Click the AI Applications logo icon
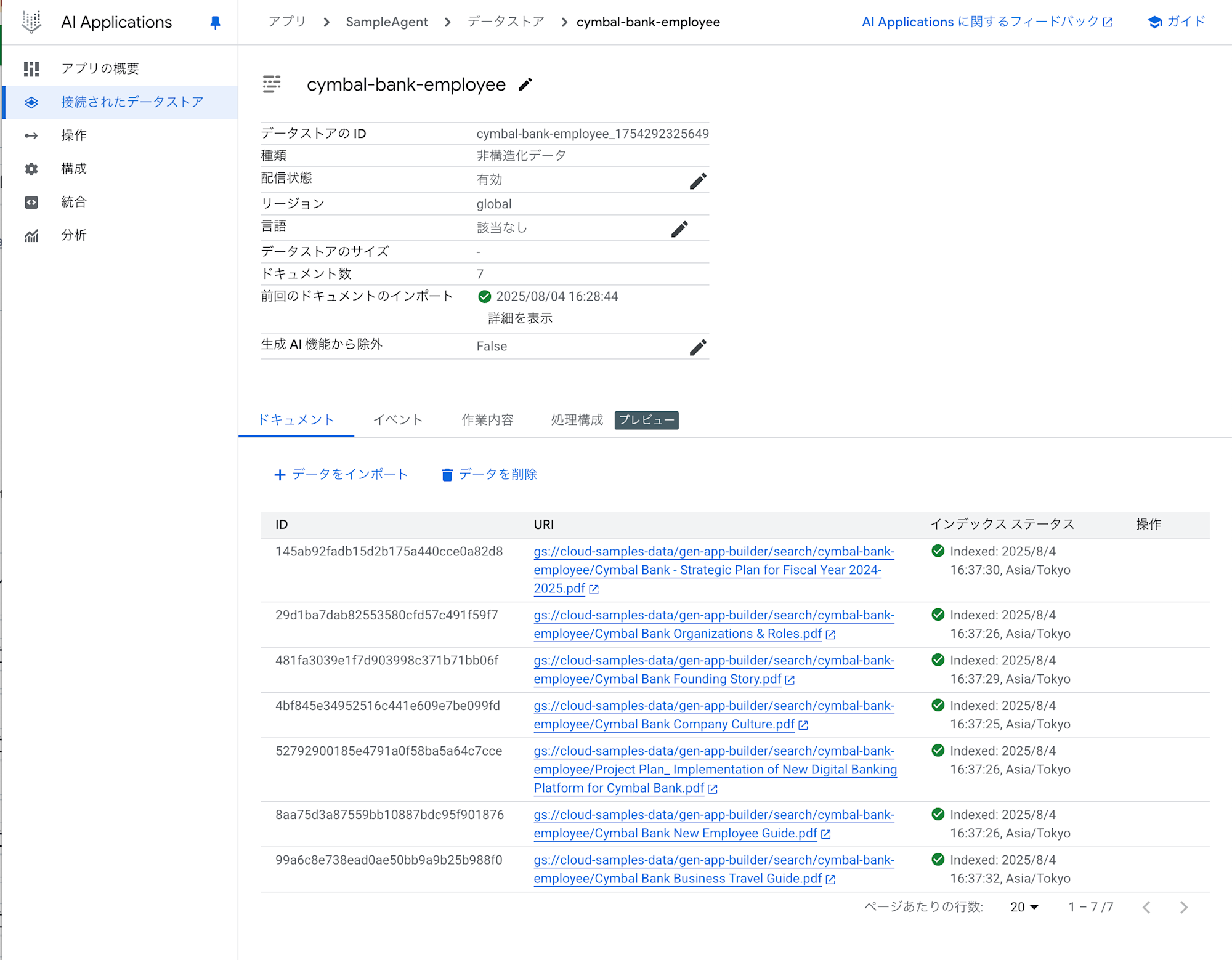The image size is (1232, 960). 31,22
